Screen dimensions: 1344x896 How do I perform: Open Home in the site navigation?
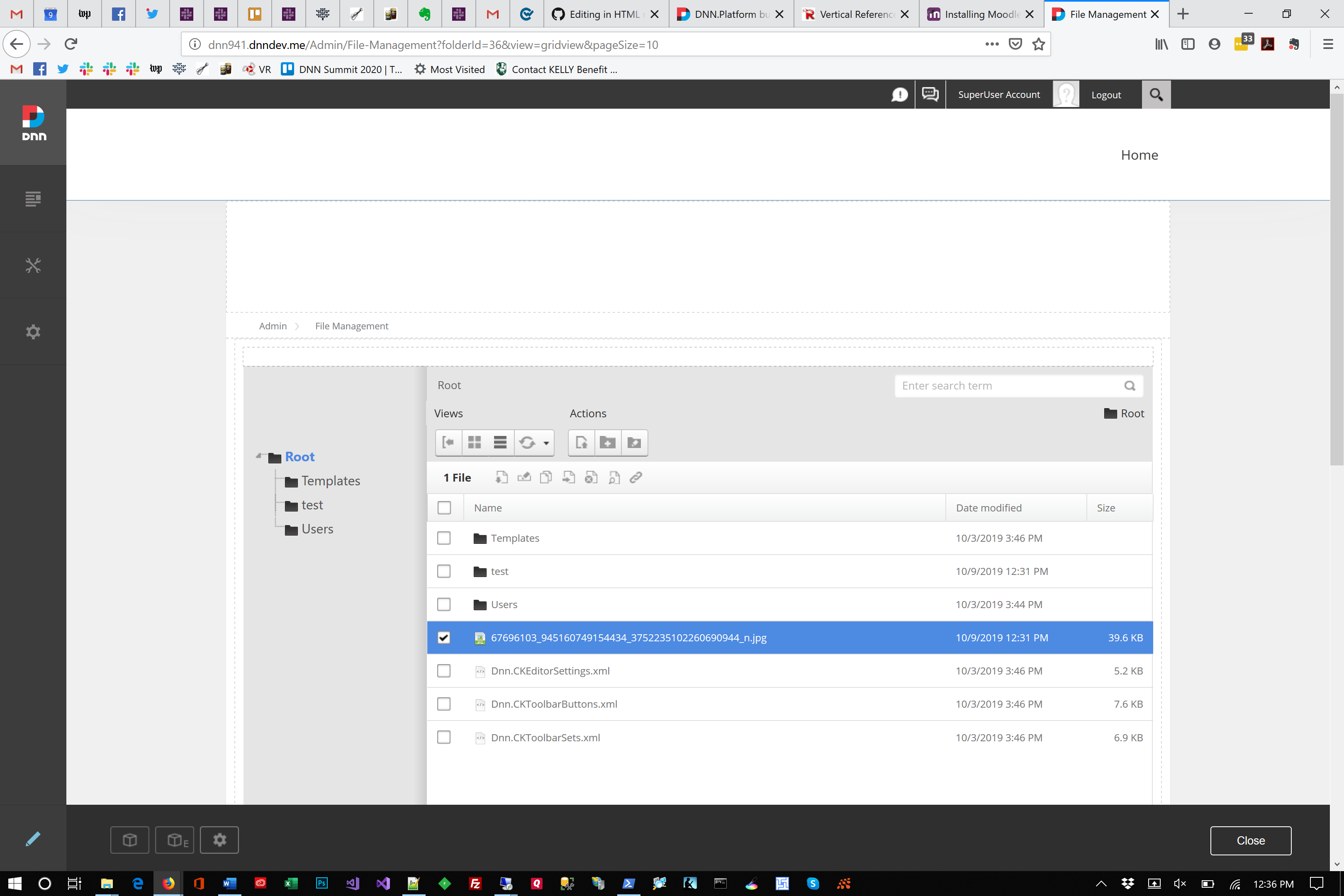click(1139, 155)
